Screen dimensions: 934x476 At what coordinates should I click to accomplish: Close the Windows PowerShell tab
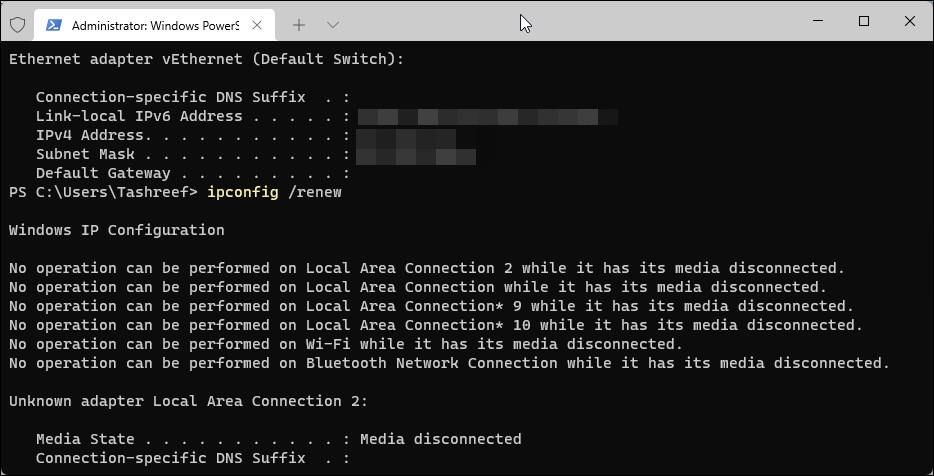[x=259, y=24]
